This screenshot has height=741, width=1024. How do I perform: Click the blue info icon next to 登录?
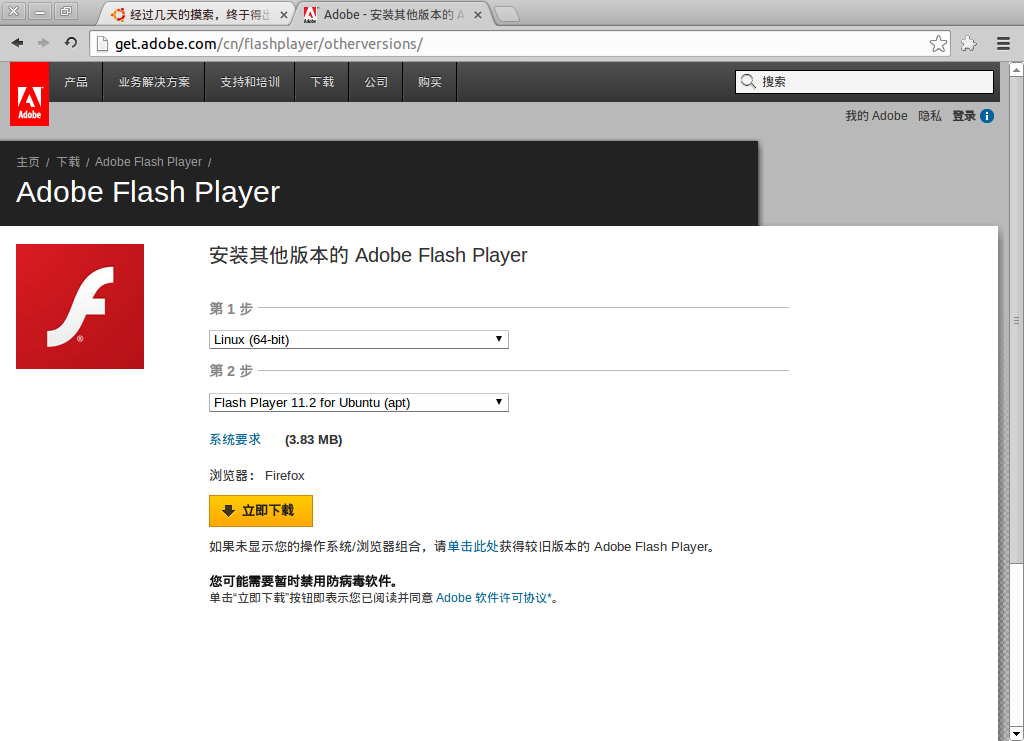pos(987,116)
